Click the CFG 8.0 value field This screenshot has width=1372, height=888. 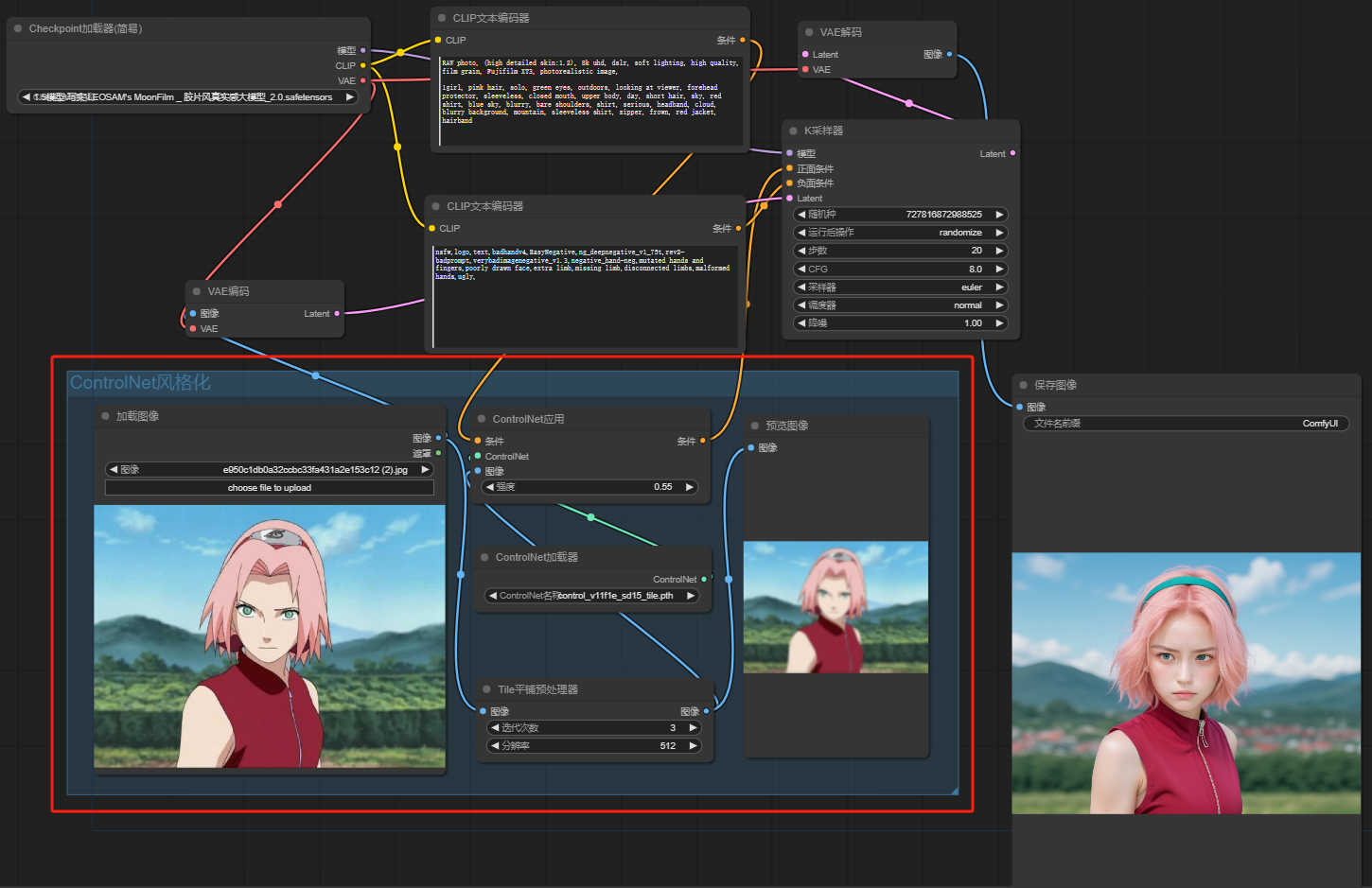899,269
